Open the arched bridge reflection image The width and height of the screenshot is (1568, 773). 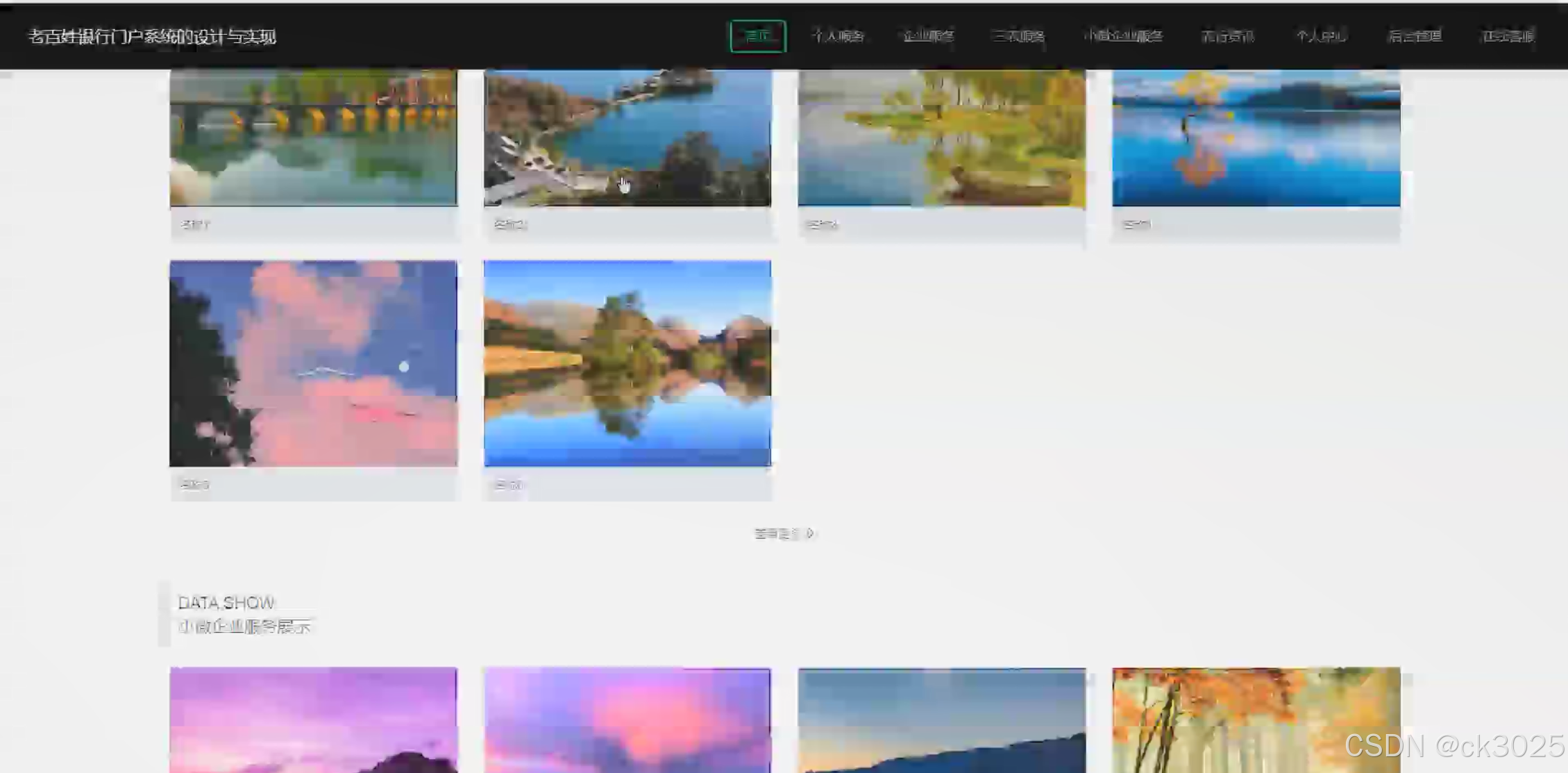click(313, 138)
